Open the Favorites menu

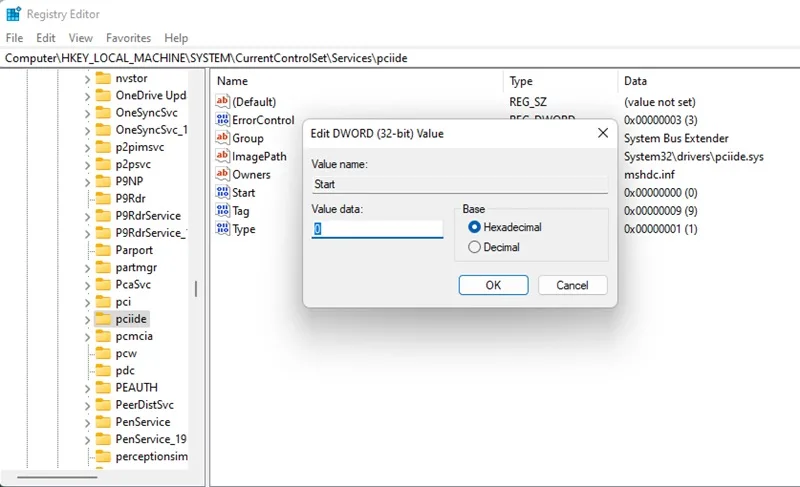[x=129, y=38]
